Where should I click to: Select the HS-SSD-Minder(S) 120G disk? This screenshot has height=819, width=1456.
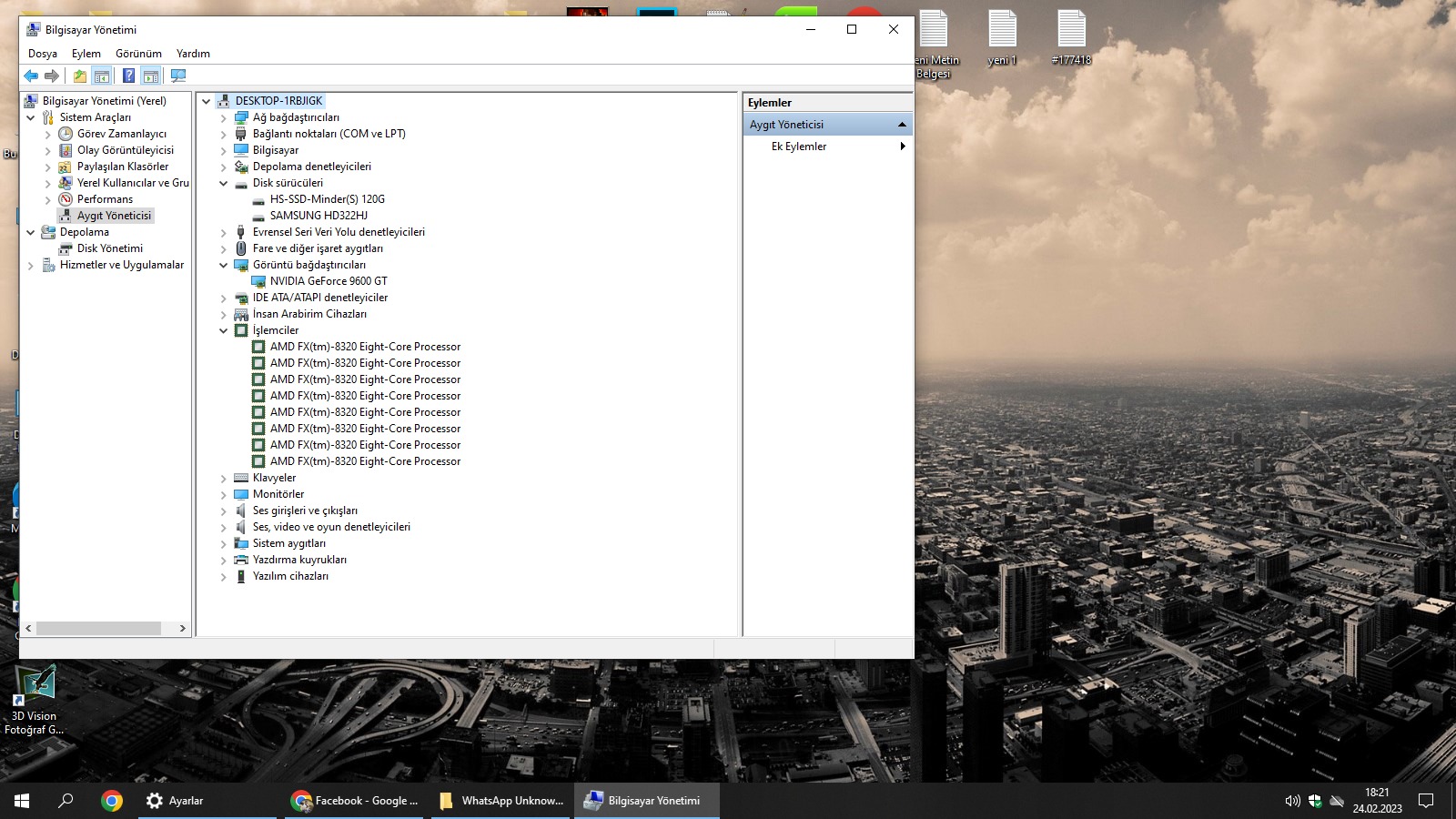coord(327,199)
